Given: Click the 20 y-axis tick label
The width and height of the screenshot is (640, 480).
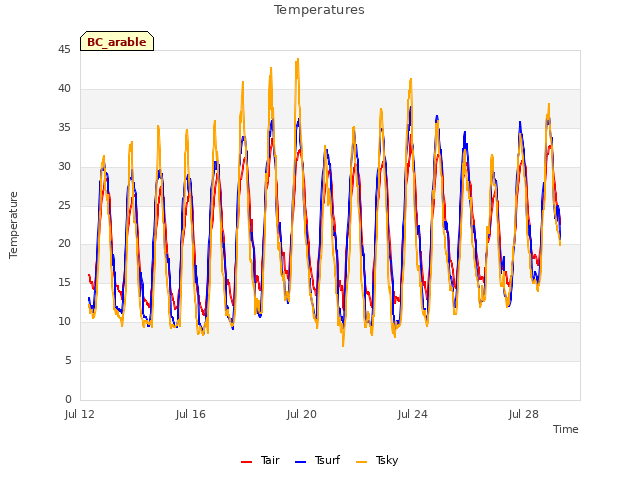Looking at the screenshot, I should click(x=64, y=243).
